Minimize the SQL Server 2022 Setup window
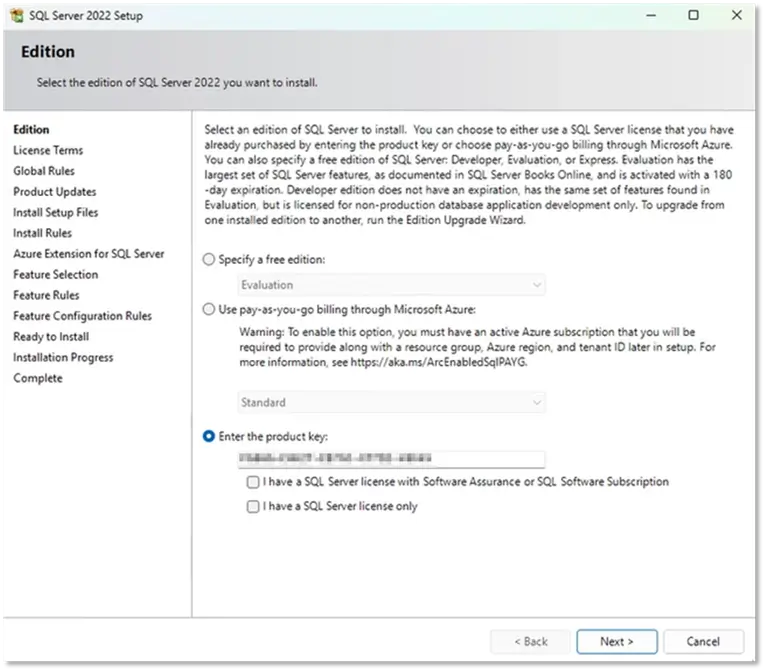Screen dimensions: 766x672 pos(651,15)
